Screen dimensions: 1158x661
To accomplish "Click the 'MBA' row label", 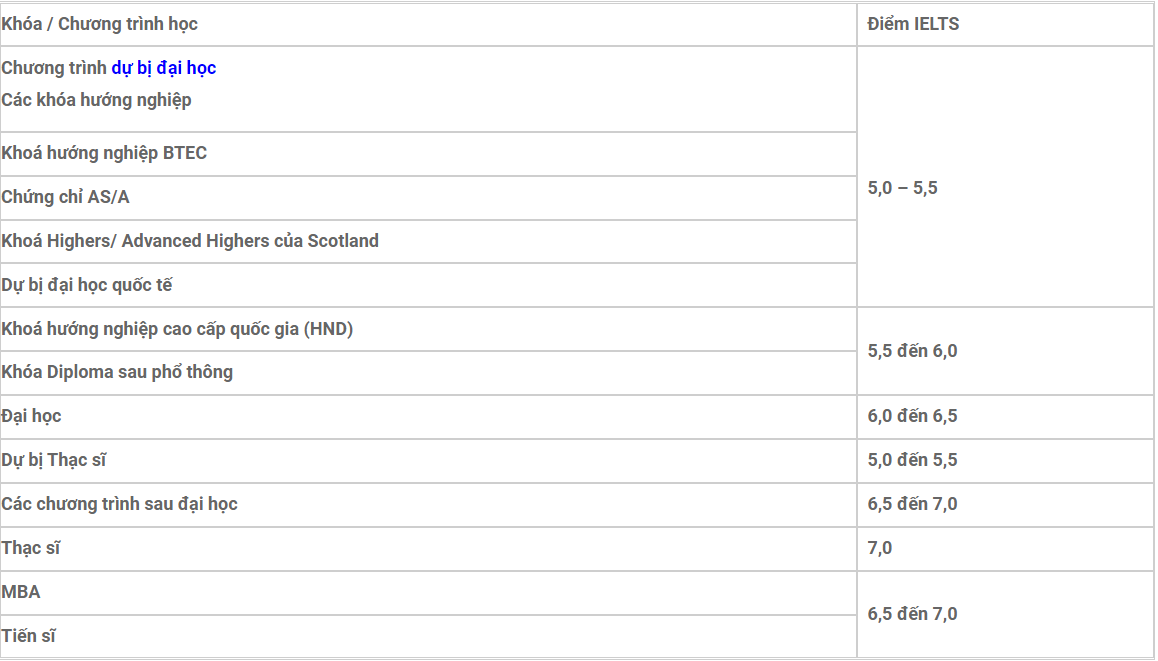I will pos(21,592).
